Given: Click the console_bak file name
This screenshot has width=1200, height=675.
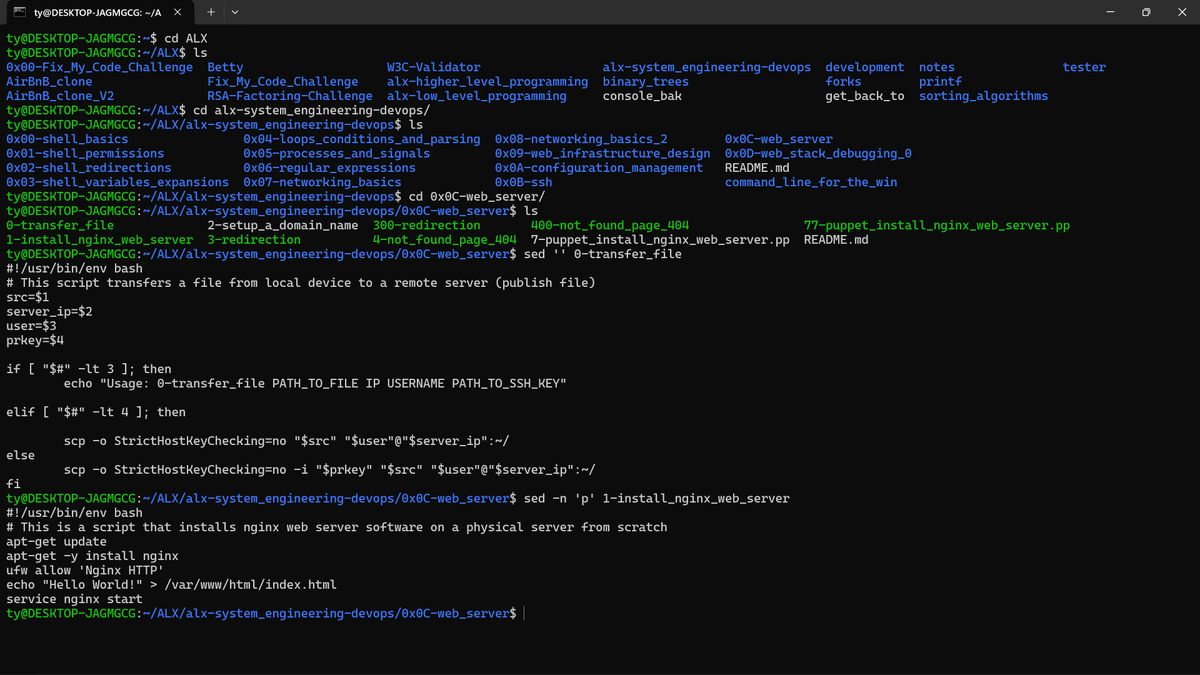Looking at the screenshot, I should coord(642,96).
